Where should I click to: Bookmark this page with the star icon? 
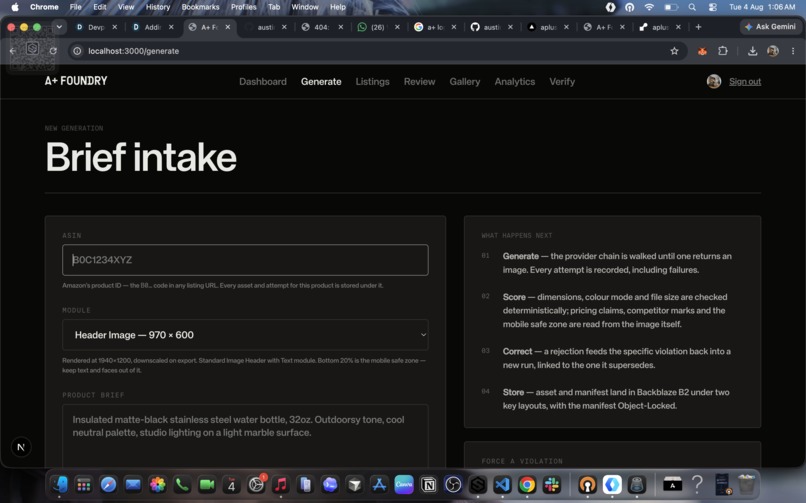point(674,51)
